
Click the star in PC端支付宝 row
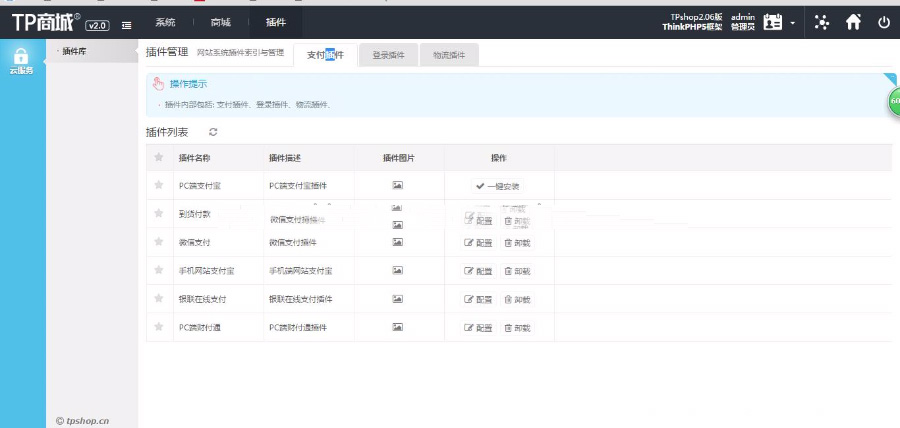point(158,185)
